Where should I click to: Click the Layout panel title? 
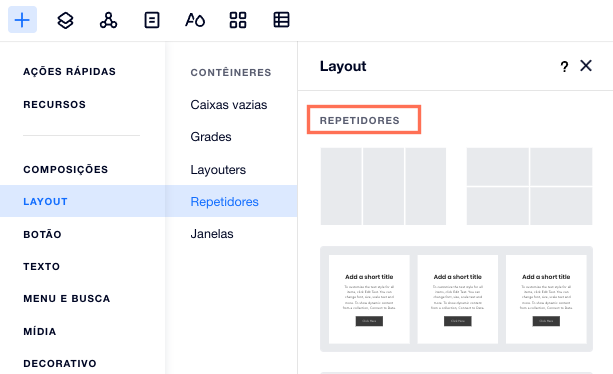(343, 66)
